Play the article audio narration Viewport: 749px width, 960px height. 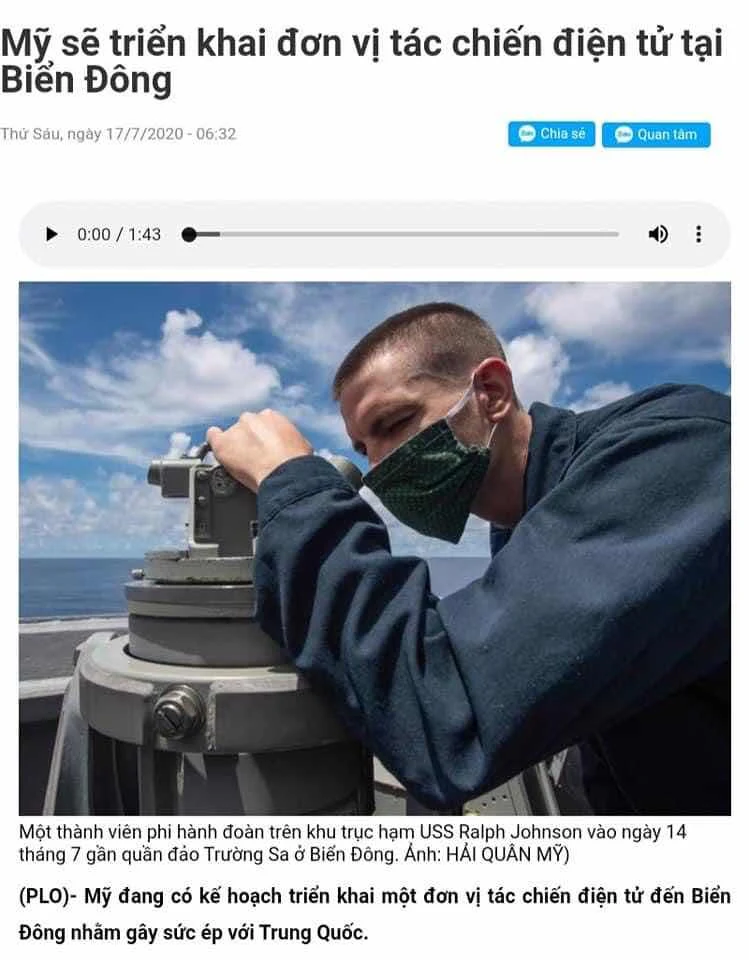pyautogui.click(x=52, y=234)
